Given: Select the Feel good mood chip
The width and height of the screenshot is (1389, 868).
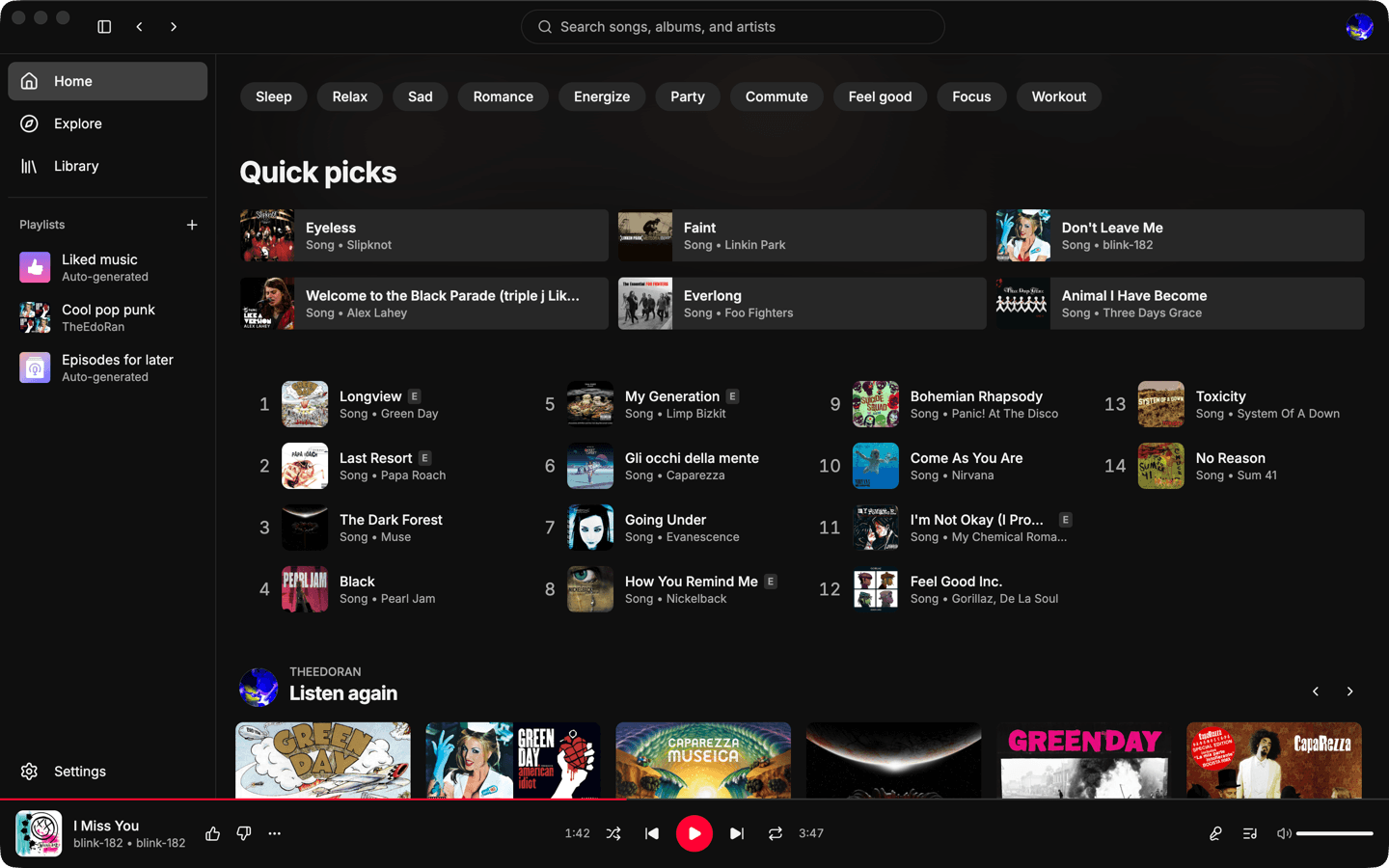Looking at the screenshot, I should 880,96.
